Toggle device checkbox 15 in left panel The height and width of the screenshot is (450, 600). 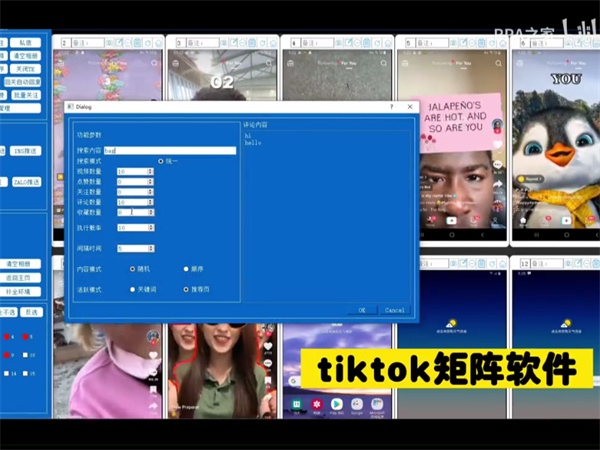pos(25,373)
